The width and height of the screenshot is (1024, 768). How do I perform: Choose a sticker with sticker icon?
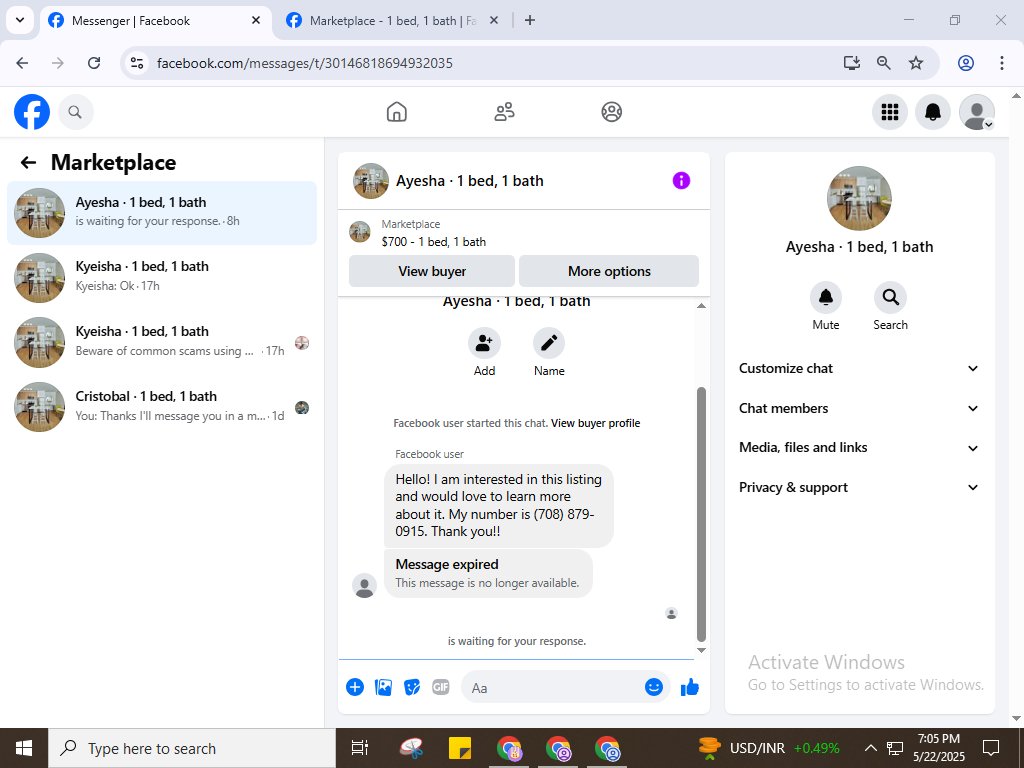click(x=412, y=687)
